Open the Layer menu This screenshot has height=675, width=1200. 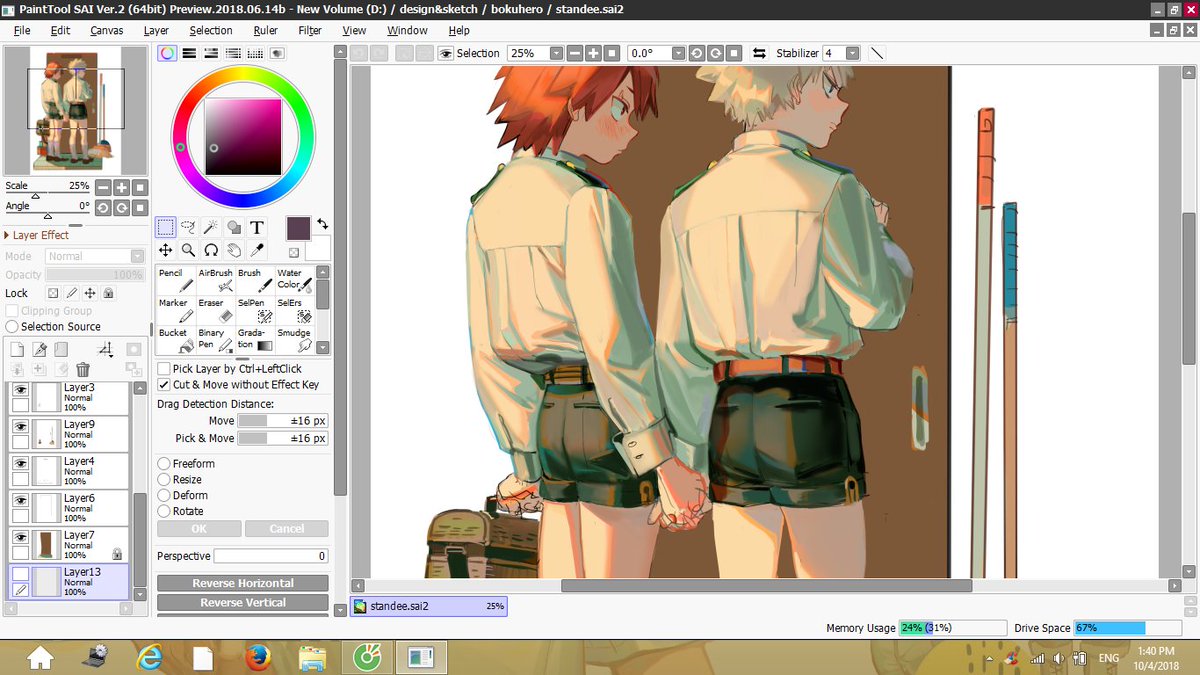[x=156, y=30]
